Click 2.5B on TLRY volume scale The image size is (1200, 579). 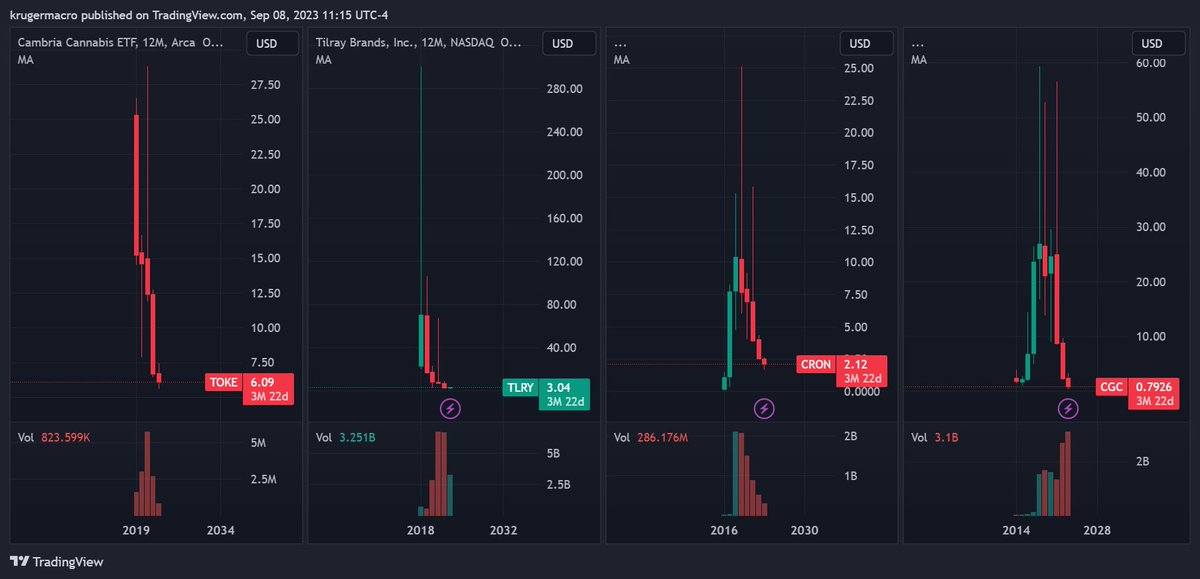coord(557,485)
